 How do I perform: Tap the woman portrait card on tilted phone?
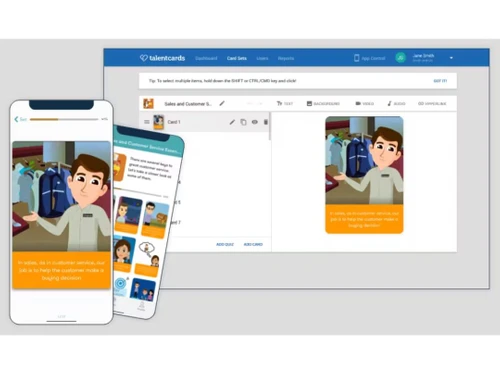tap(123, 254)
